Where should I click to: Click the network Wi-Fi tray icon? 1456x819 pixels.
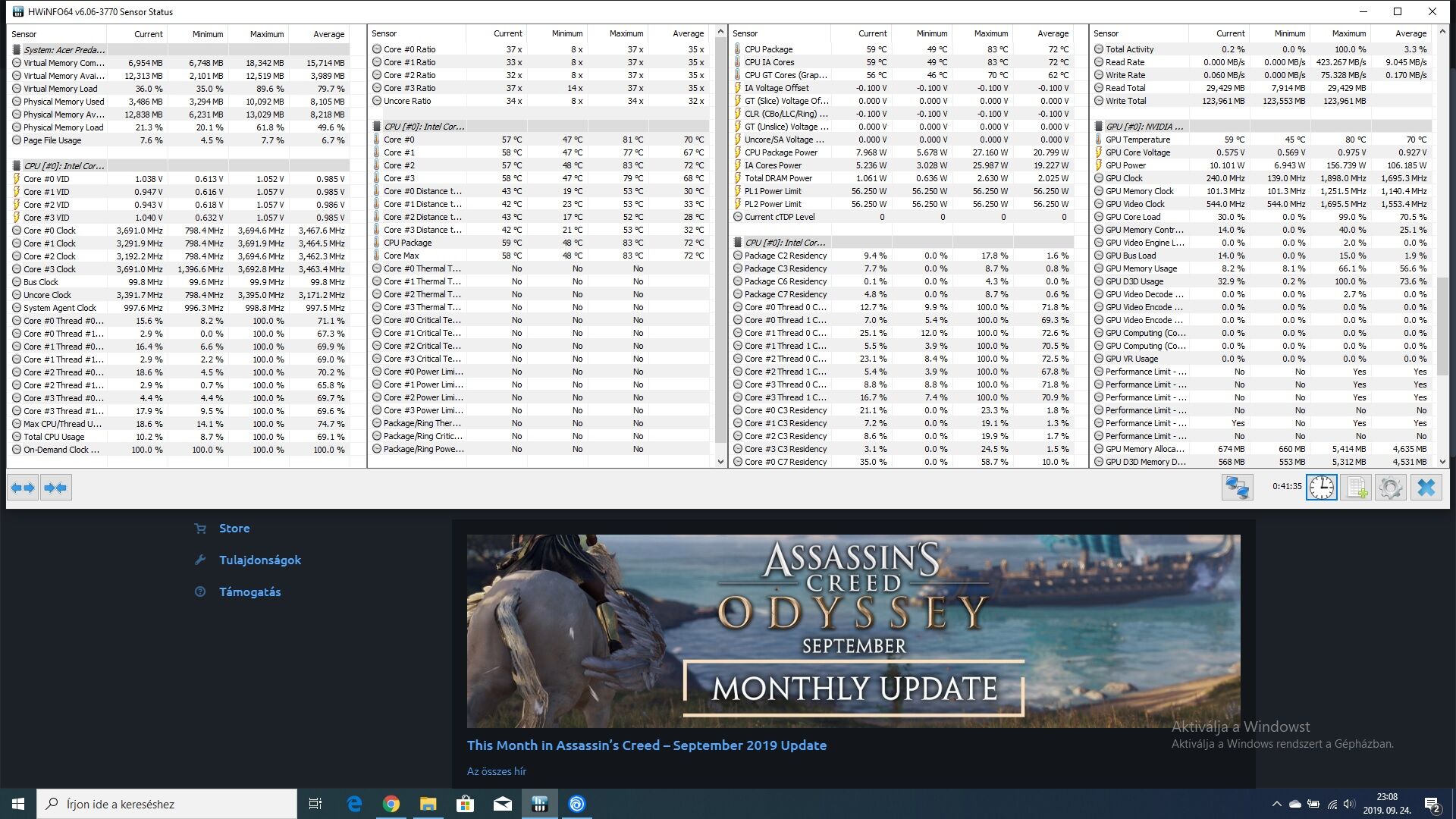pos(1332,804)
